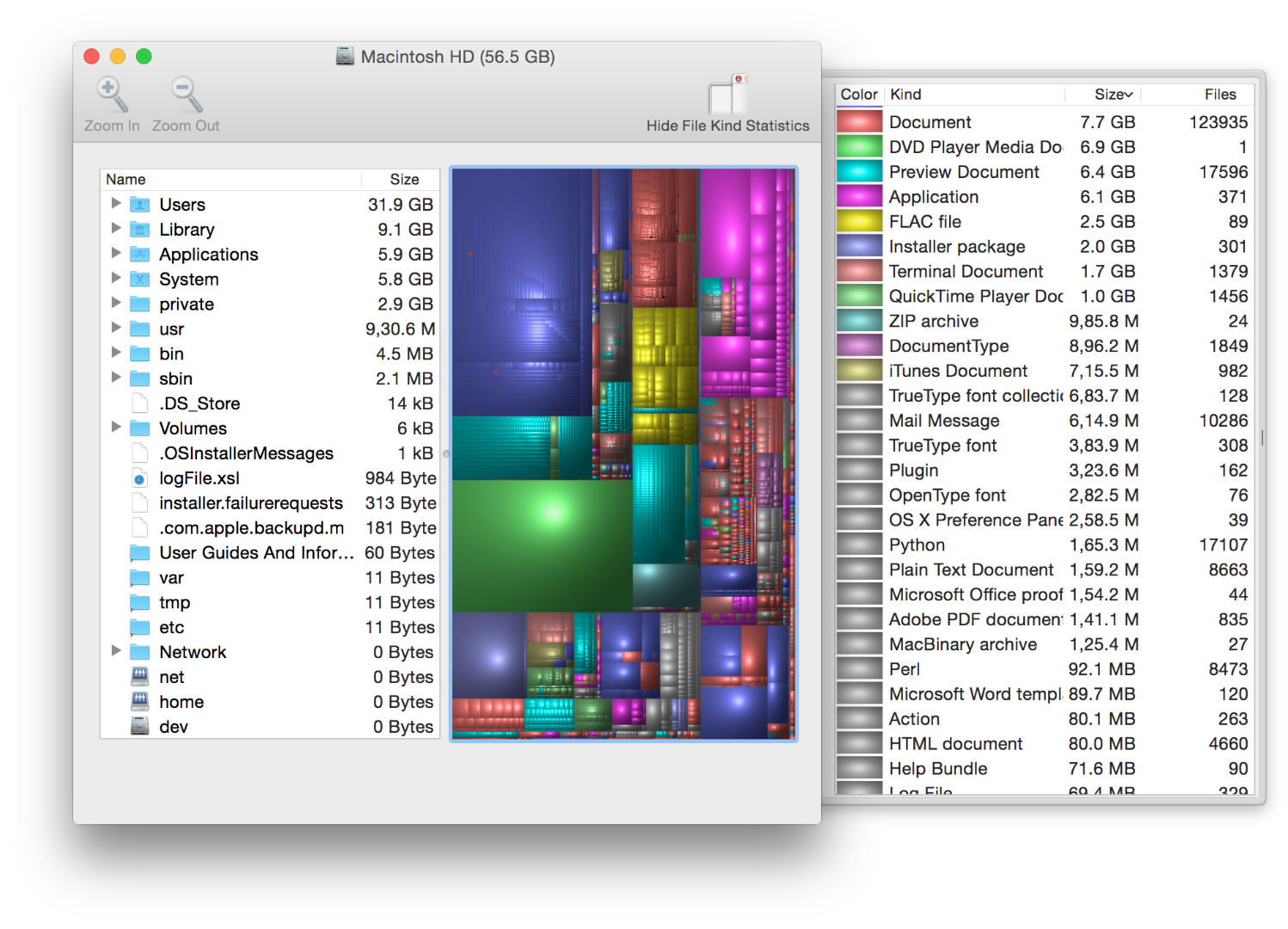Screen dimensions: 1288x929
Task: Click the Hide File Kind Statistics drawer icon
Action: point(727,95)
